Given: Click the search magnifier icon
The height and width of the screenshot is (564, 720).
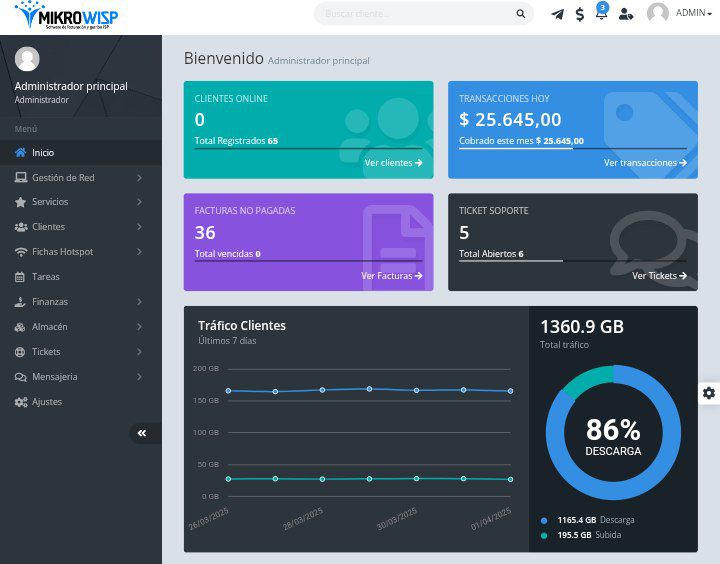Looking at the screenshot, I should pos(520,14).
